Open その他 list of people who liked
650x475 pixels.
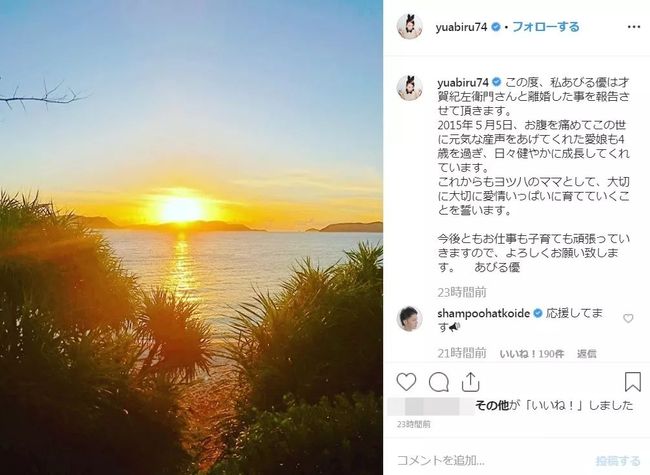click(x=492, y=405)
